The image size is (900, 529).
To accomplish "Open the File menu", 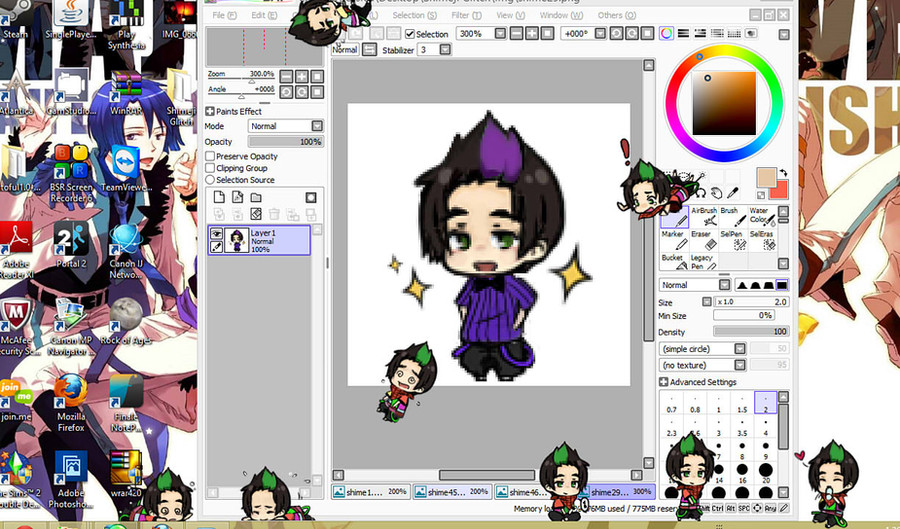I will tap(224, 15).
